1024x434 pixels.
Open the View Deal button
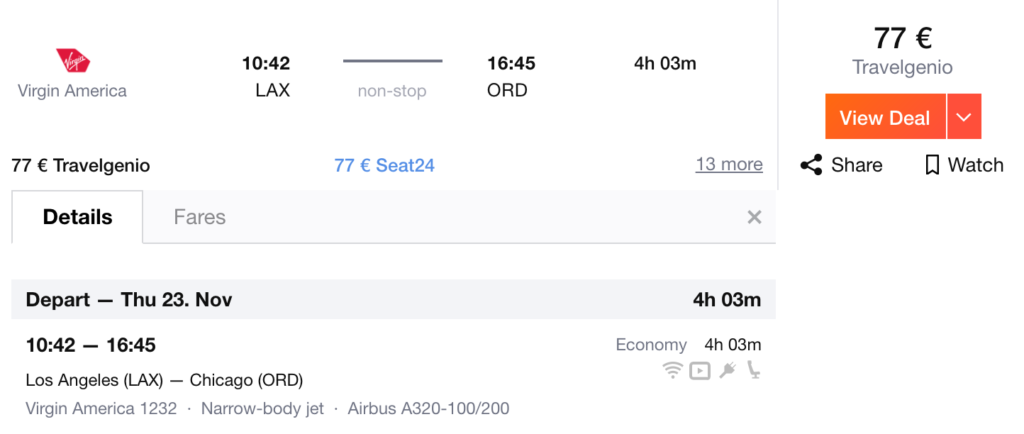coord(885,117)
